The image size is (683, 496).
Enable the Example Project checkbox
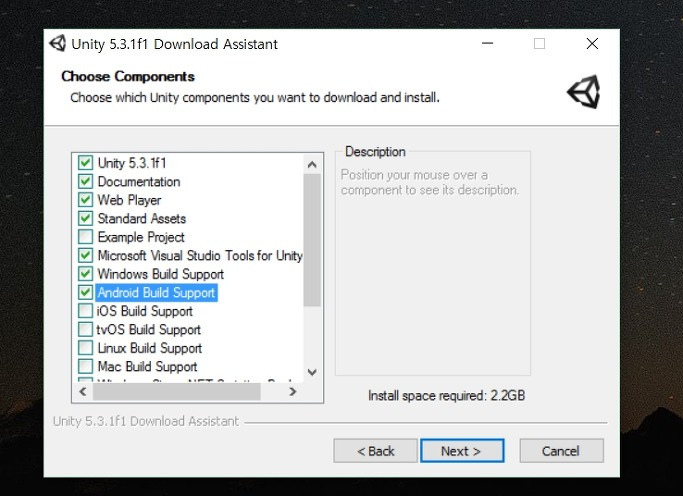[85, 237]
